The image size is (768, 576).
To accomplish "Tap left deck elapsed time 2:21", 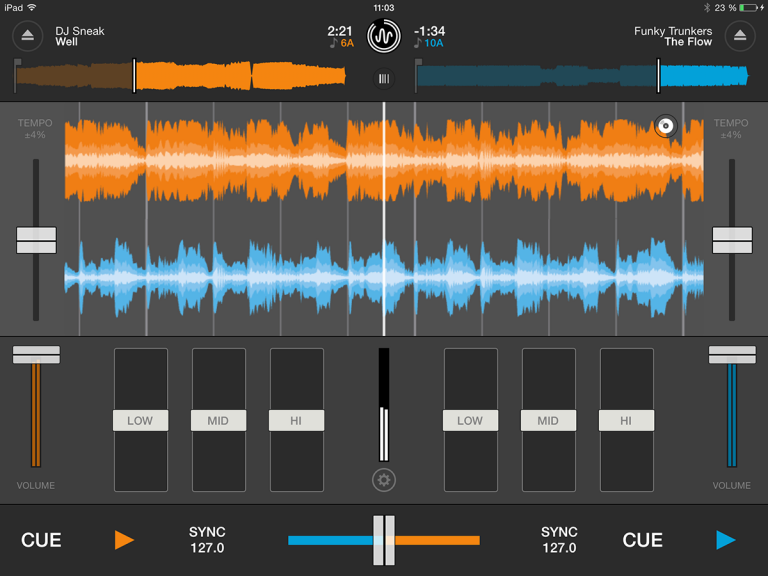I will point(340,31).
